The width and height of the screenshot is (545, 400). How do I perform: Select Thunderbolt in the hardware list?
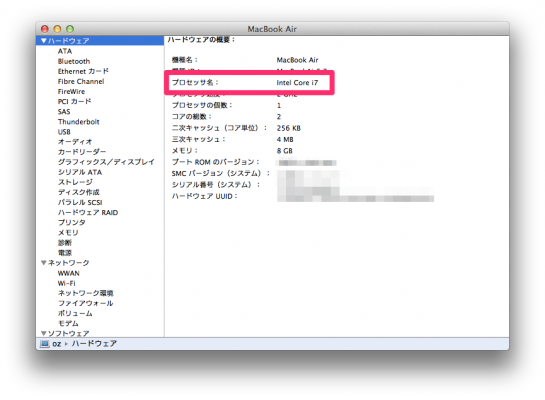[79, 122]
